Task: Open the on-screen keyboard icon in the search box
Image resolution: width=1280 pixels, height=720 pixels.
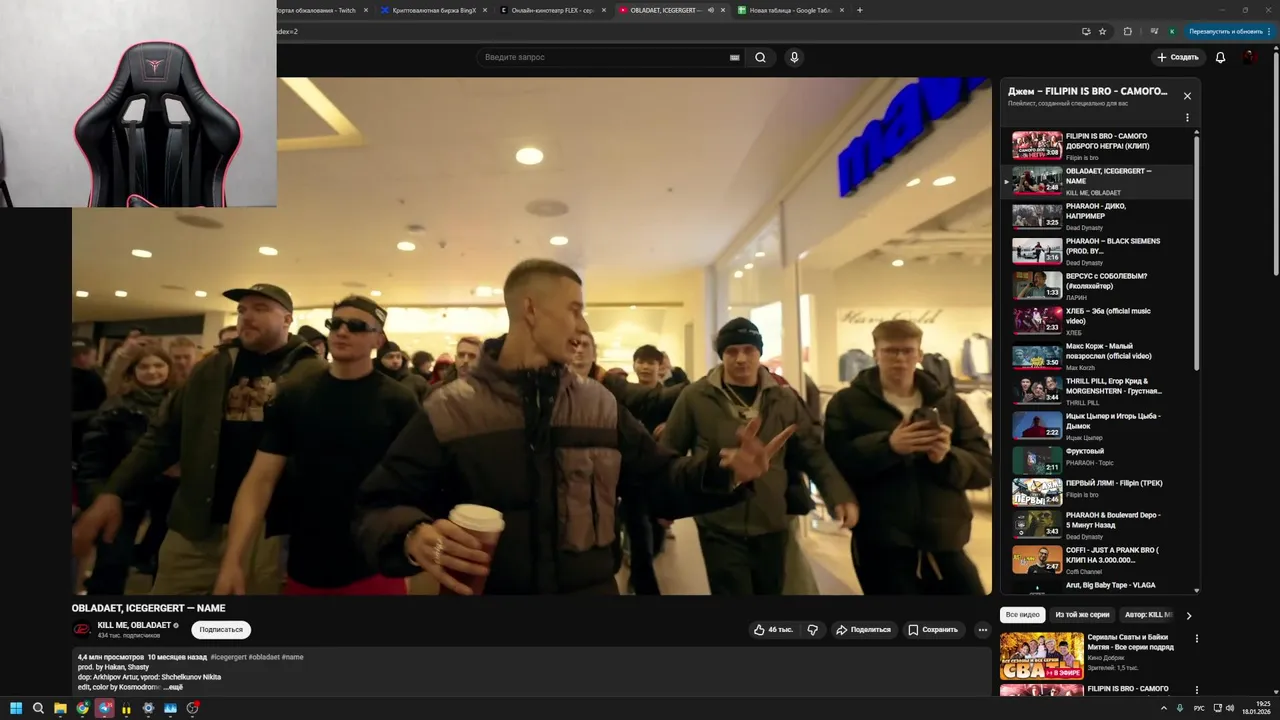Action: 735,58
